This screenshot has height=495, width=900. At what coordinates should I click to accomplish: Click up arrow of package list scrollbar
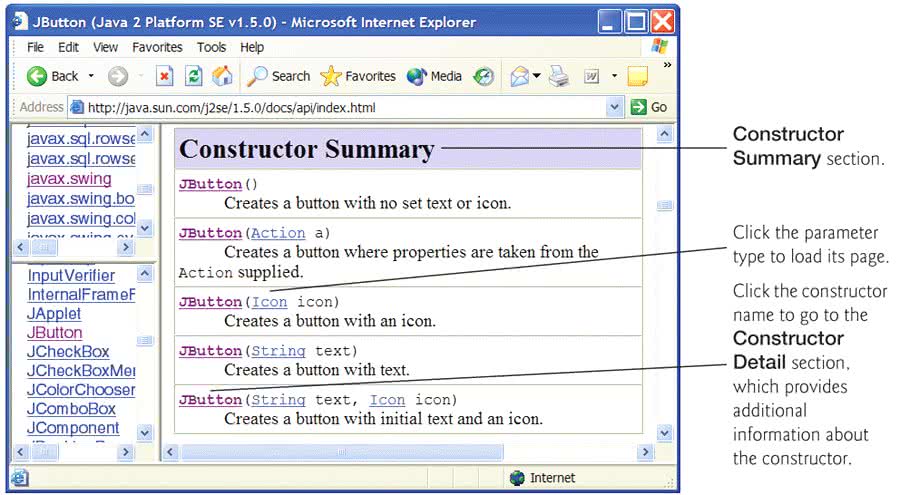145,134
